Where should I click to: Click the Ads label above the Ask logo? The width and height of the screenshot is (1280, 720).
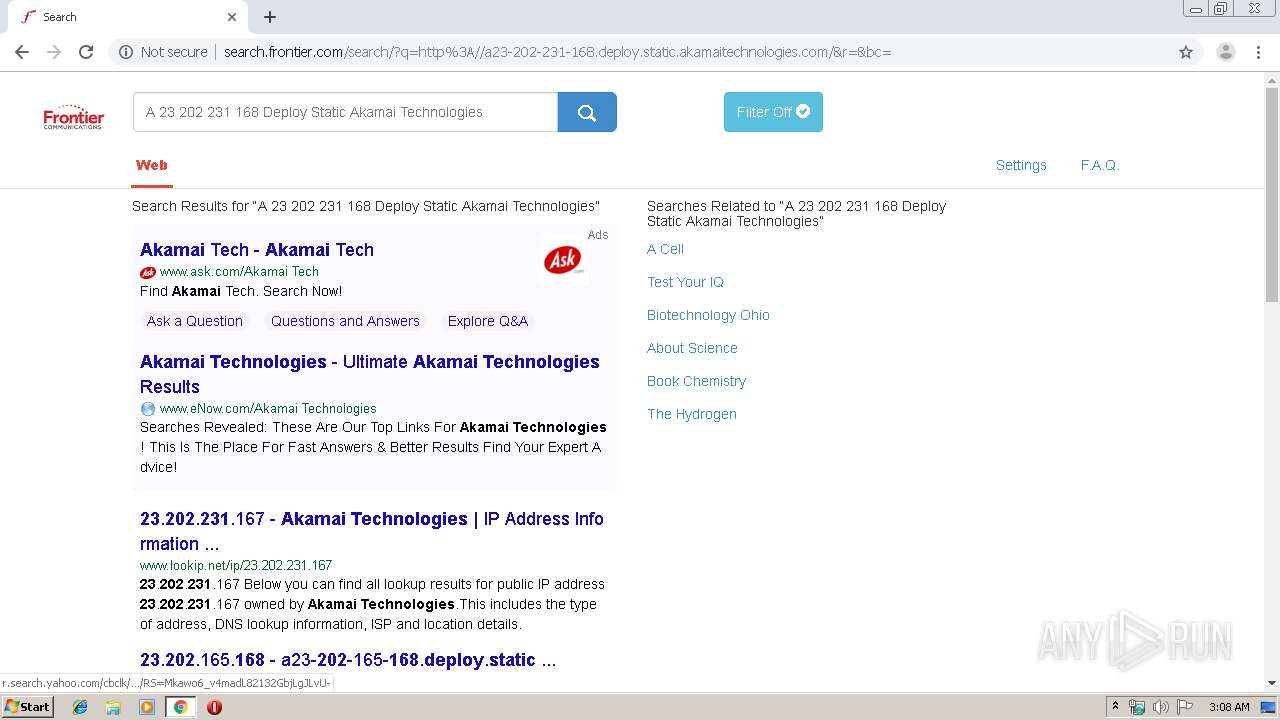(598, 235)
